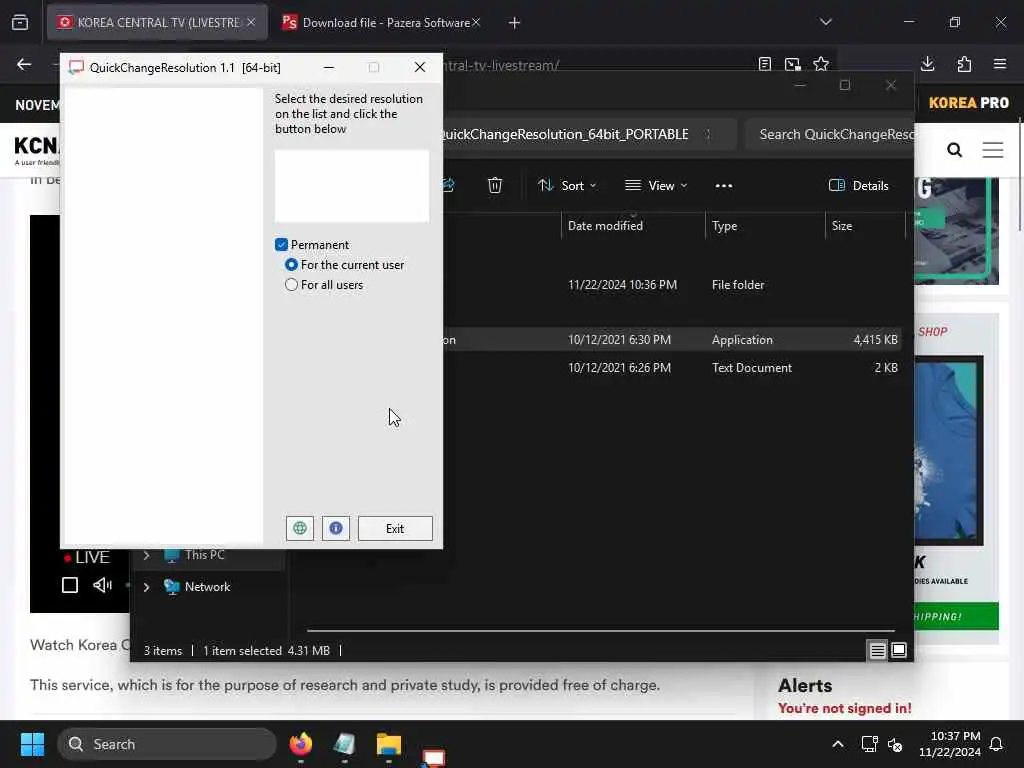Click the Exit button in QuickChangeResolution
The height and width of the screenshot is (768, 1024).
395,528
